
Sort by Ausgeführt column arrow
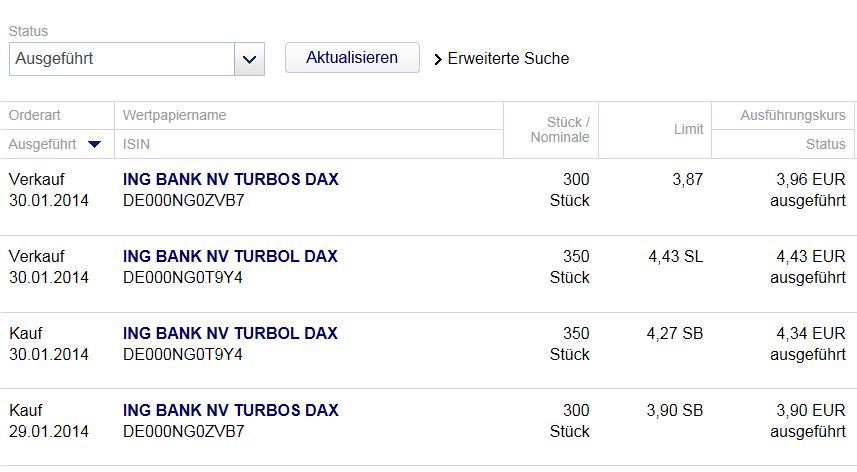95,145
